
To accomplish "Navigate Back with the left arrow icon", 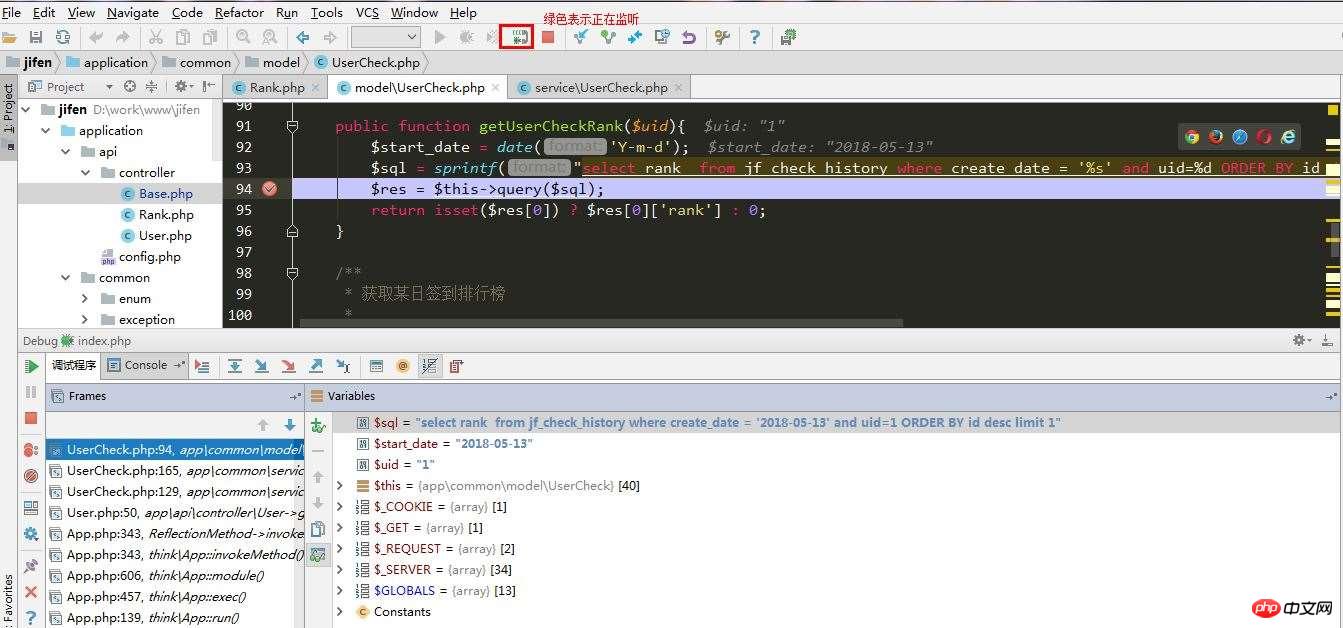I will click(303, 37).
